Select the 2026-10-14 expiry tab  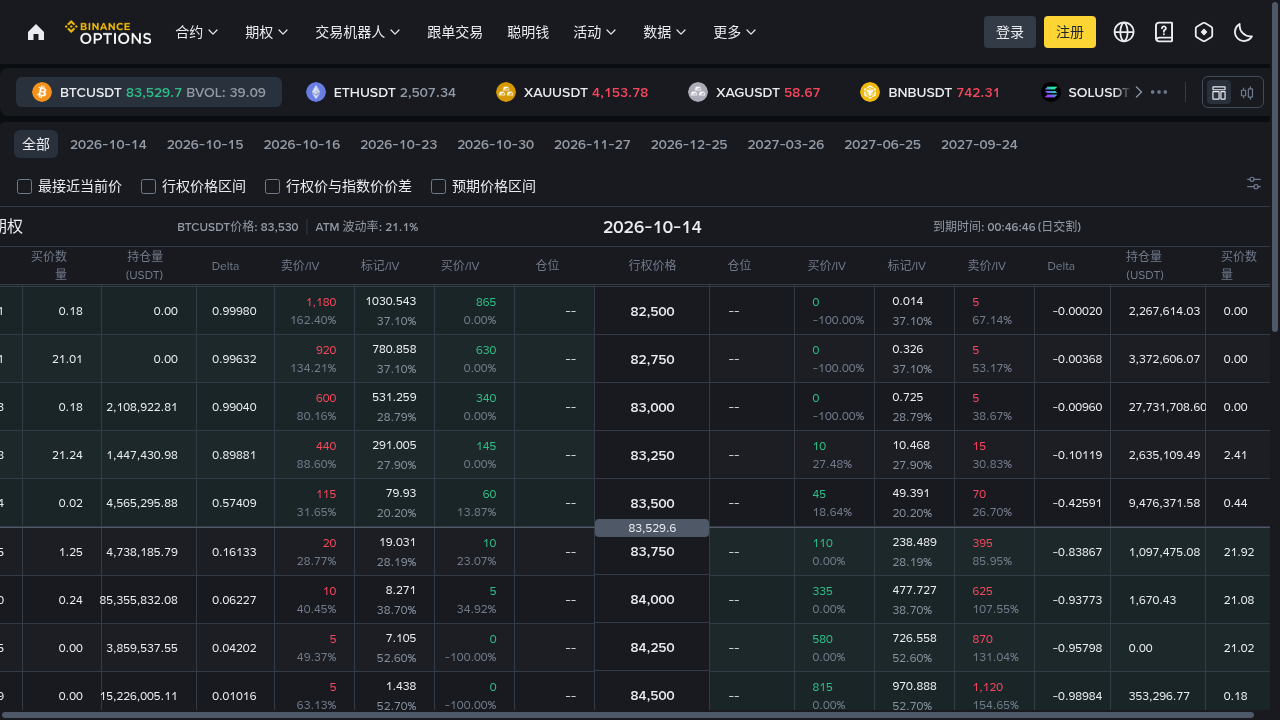pyautogui.click(x=108, y=144)
